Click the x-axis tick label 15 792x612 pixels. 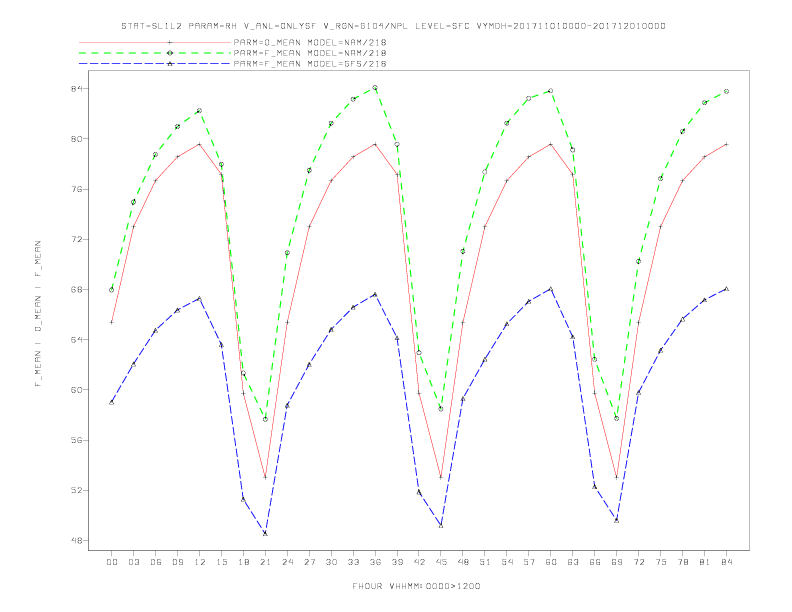point(221,562)
